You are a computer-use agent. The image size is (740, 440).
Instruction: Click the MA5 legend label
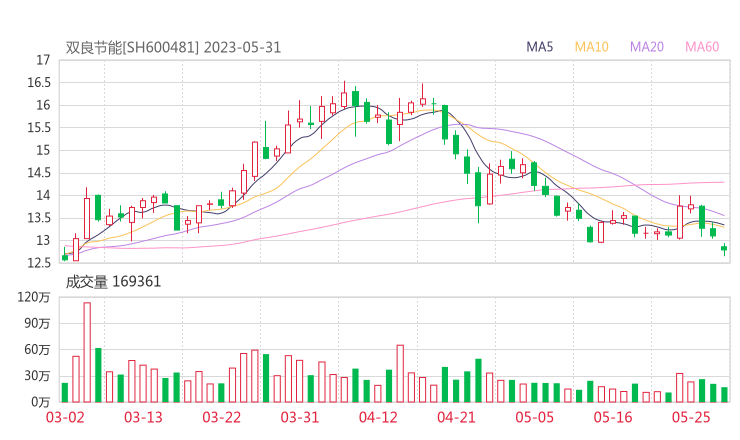tap(539, 47)
